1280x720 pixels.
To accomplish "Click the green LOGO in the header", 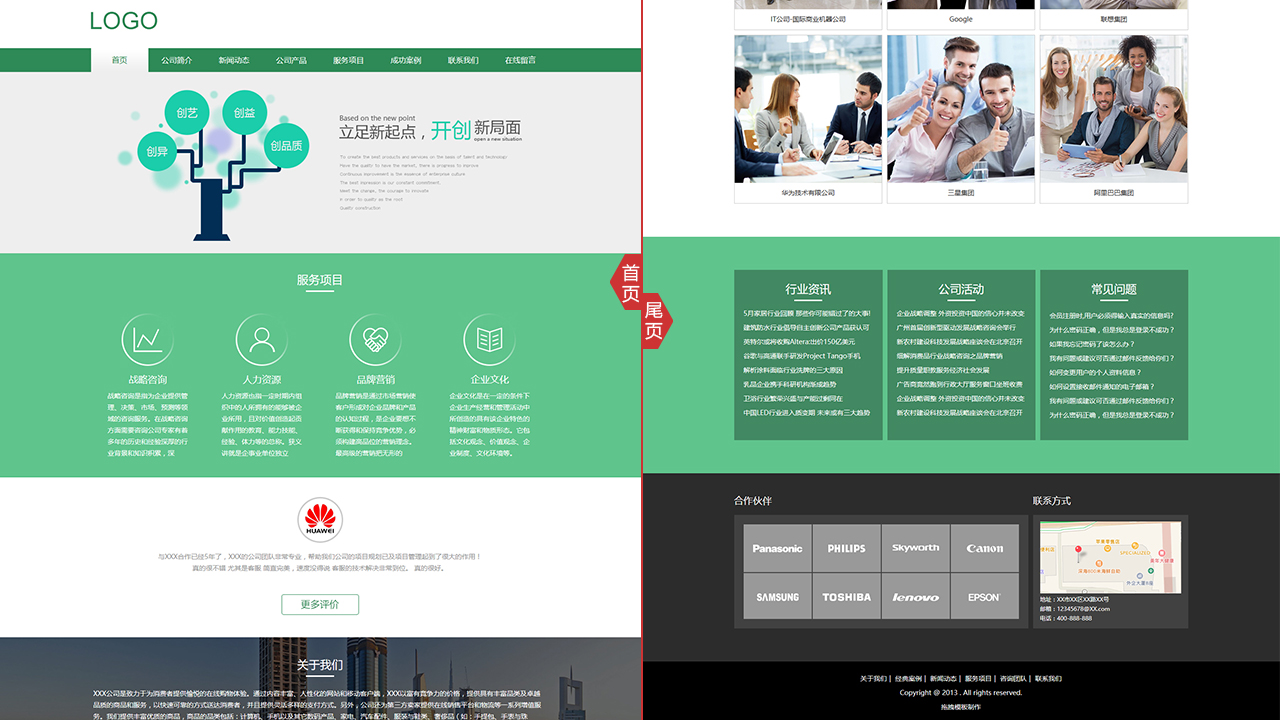I will pos(123,21).
